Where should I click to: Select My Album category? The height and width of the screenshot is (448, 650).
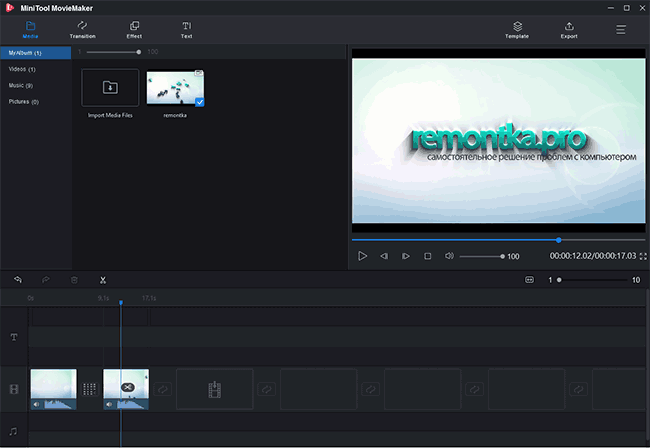tap(36, 53)
